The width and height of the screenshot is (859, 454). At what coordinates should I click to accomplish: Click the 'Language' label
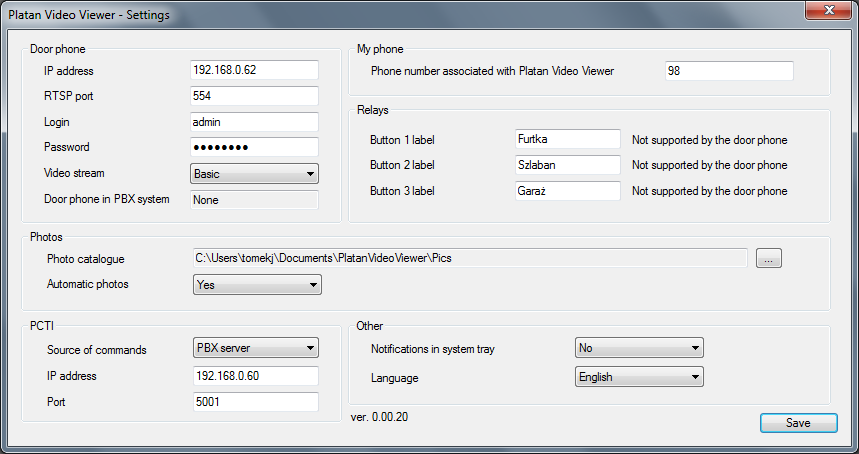pyautogui.click(x=394, y=378)
